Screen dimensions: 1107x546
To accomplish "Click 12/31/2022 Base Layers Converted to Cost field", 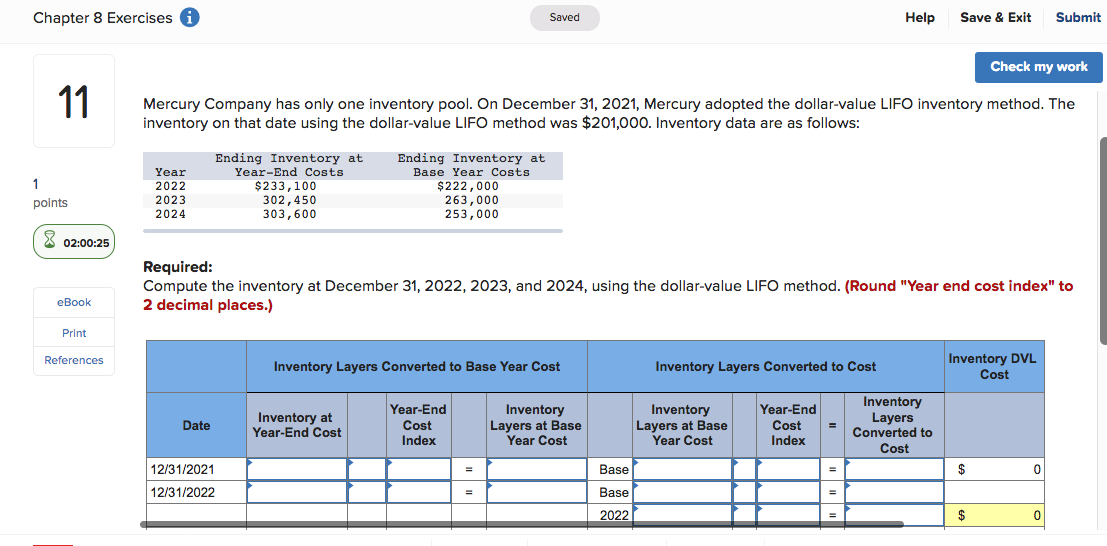I will 894,492.
